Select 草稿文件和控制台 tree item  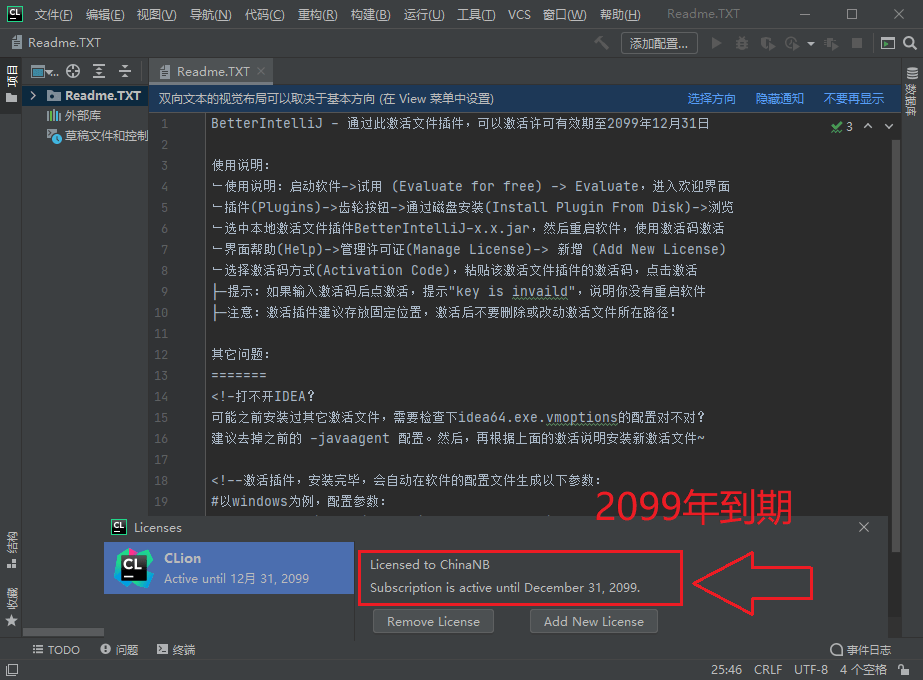tap(97, 136)
